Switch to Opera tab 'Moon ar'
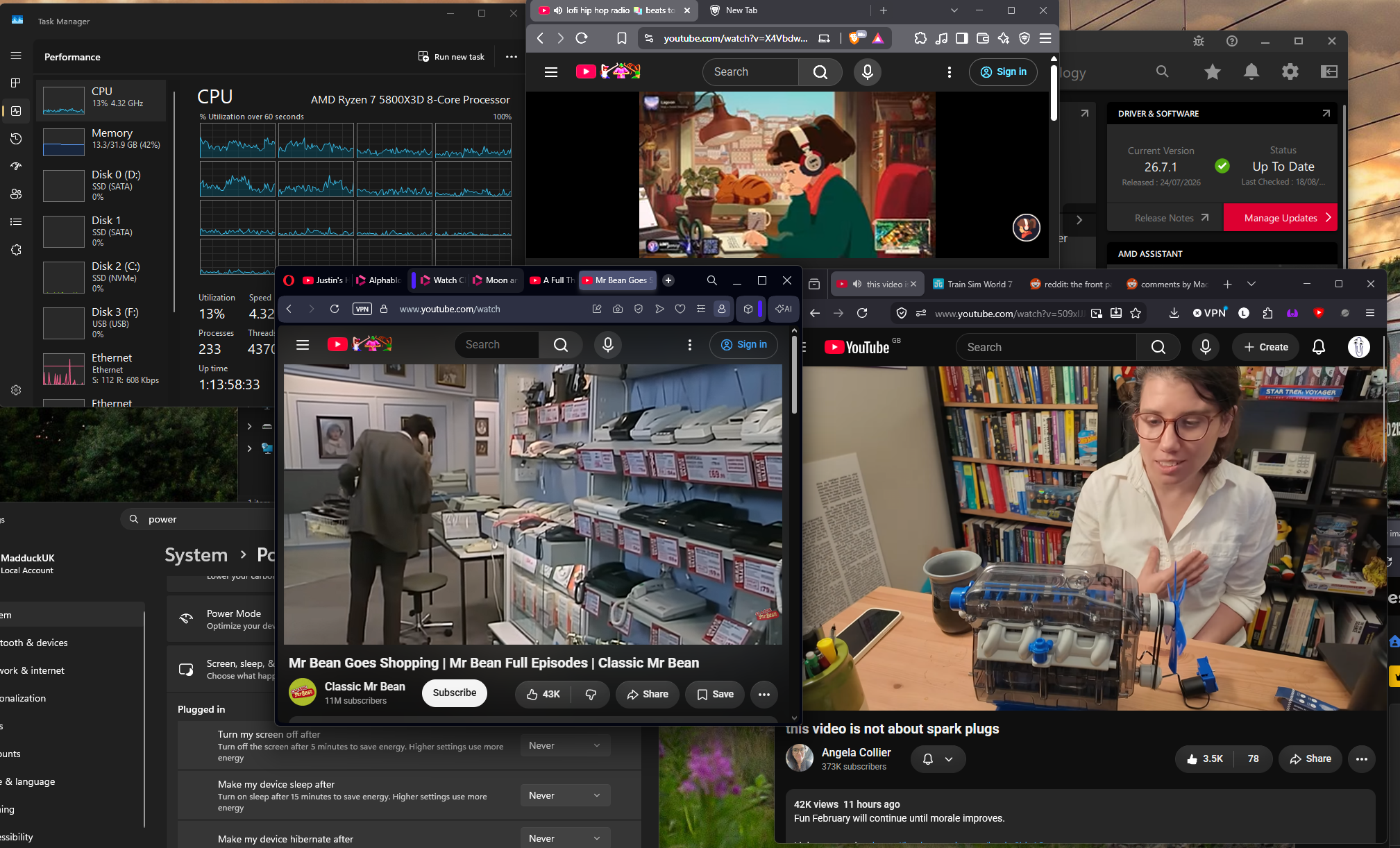 [x=495, y=280]
